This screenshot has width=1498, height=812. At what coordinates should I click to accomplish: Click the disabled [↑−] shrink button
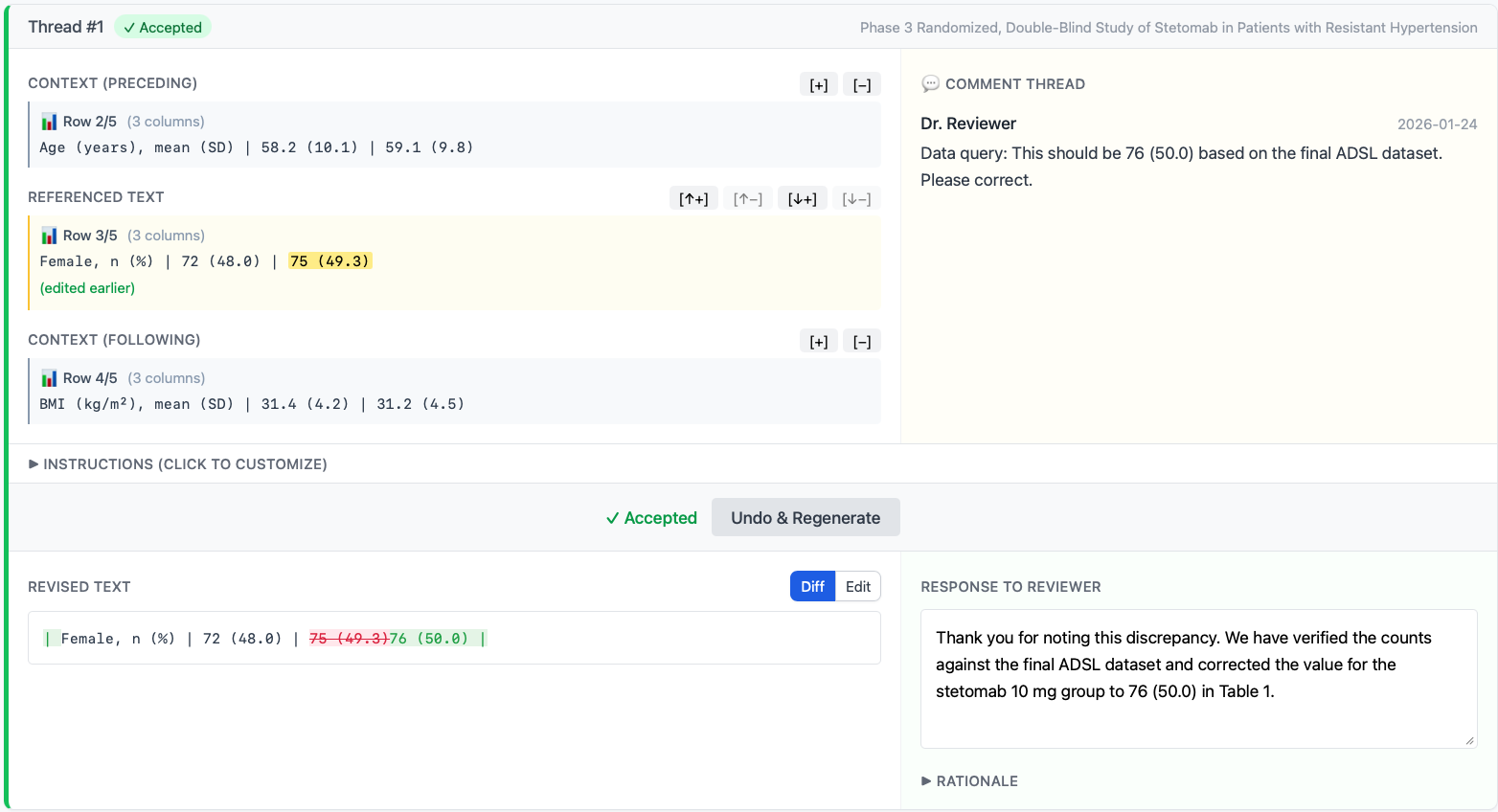tap(747, 199)
